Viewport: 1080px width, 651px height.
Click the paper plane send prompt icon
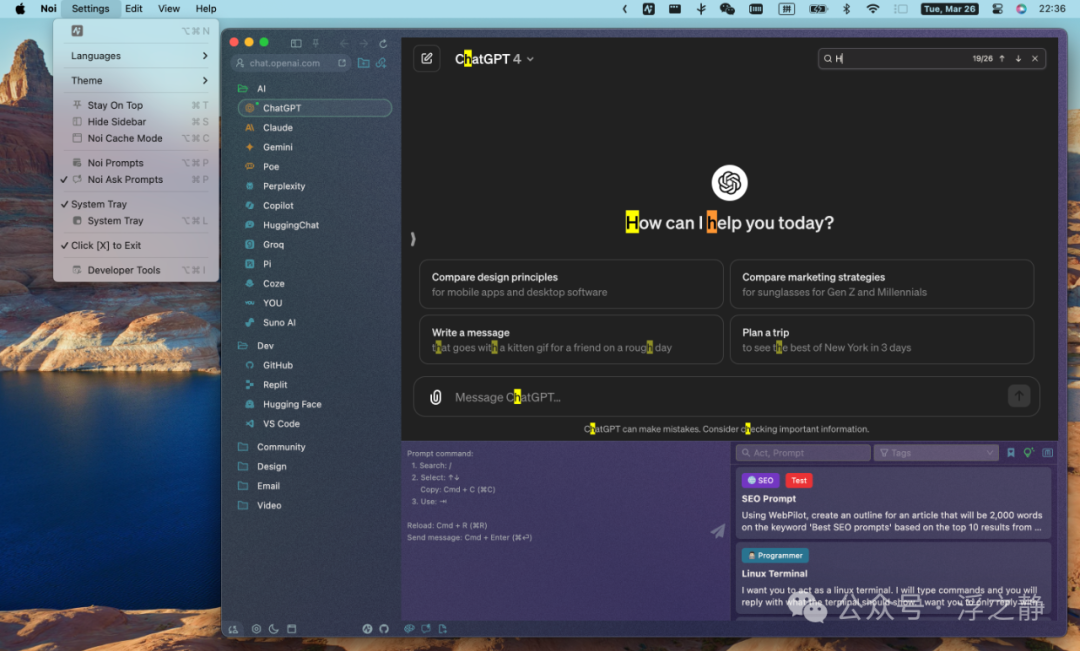[x=718, y=530]
